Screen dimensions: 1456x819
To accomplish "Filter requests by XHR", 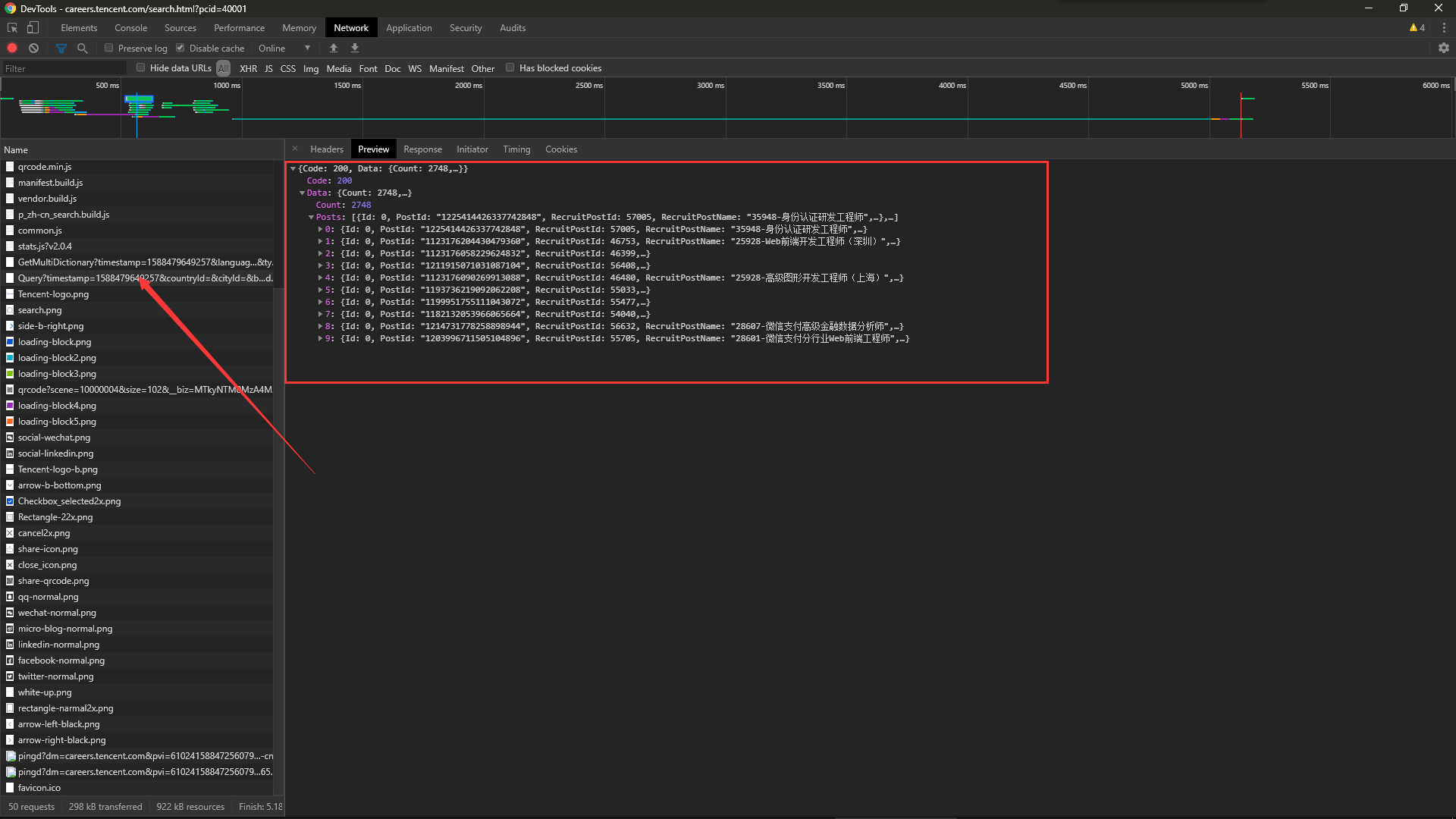I will click(248, 68).
